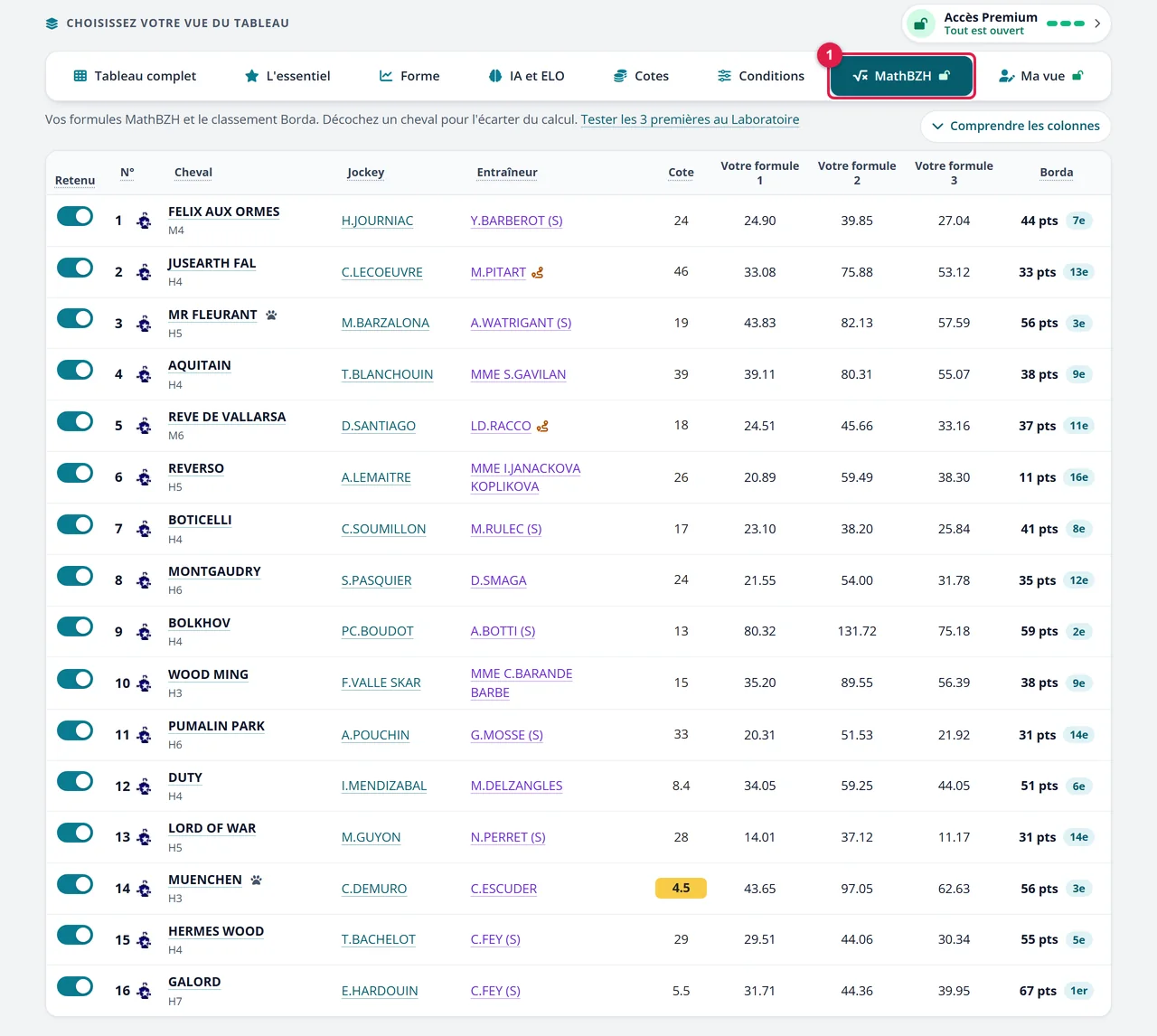Select the IA et ELO tab

[526, 76]
